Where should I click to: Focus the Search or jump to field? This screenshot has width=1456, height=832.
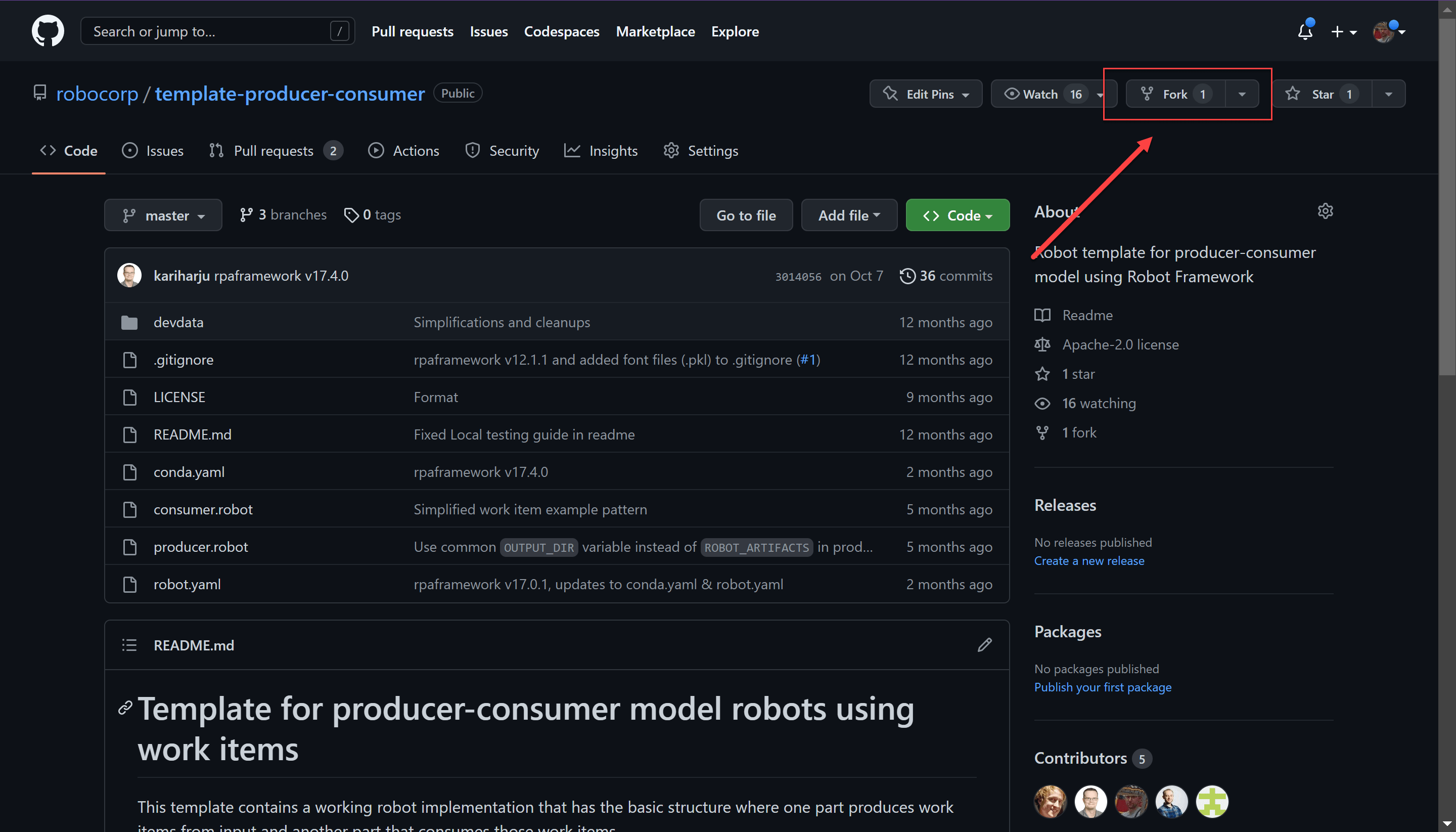point(217,31)
